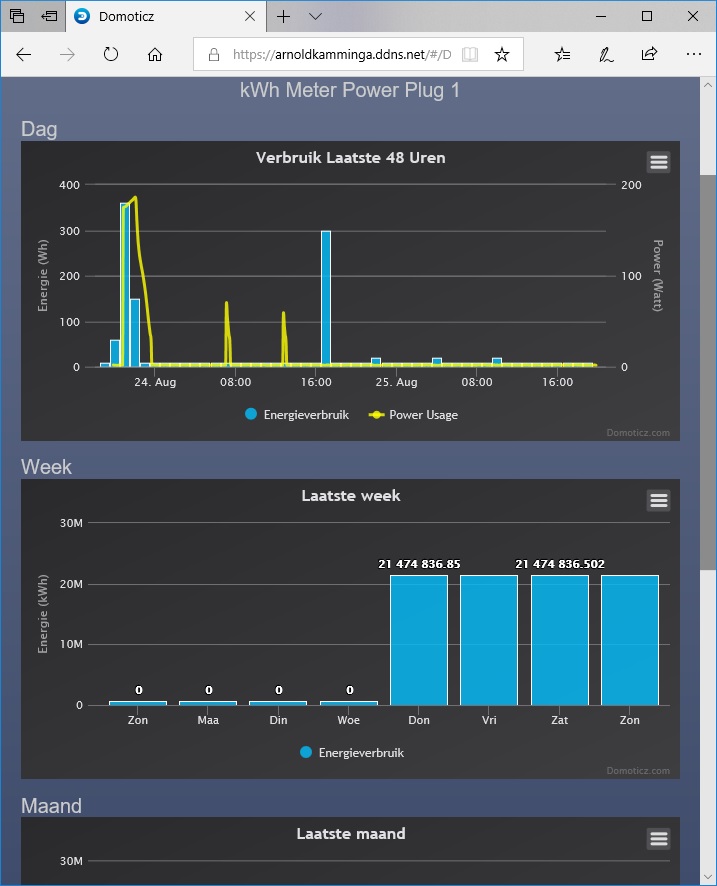Open the Laatste week chart hamburger menu

658,500
